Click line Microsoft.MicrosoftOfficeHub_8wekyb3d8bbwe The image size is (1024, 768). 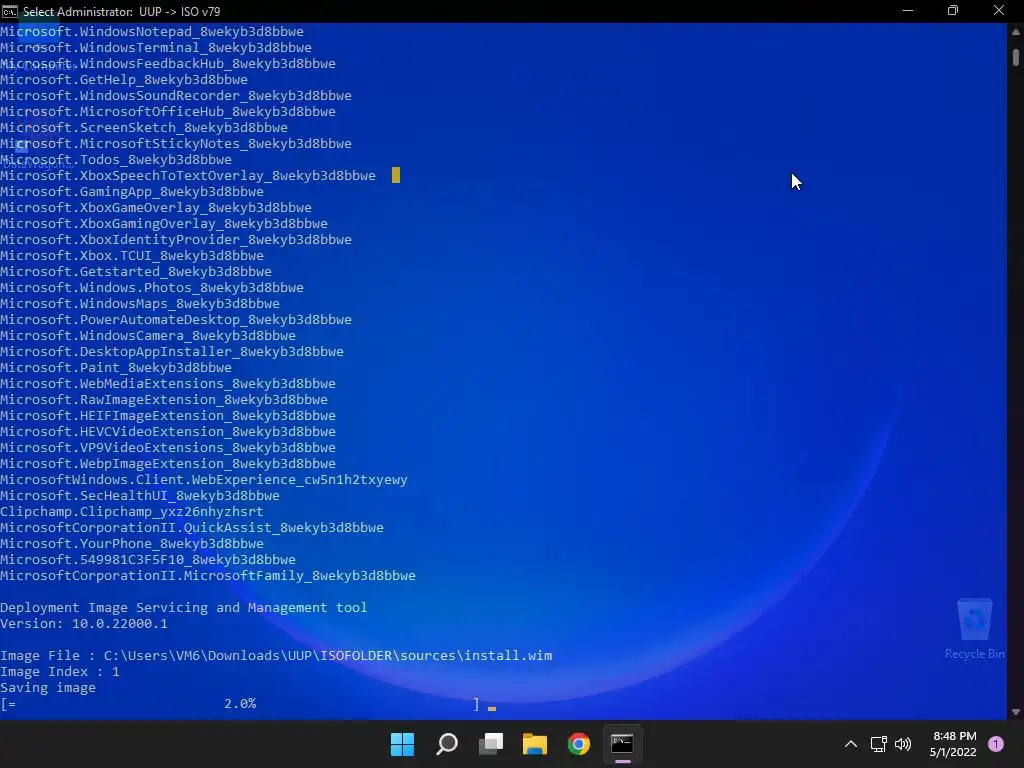point(168,112)
